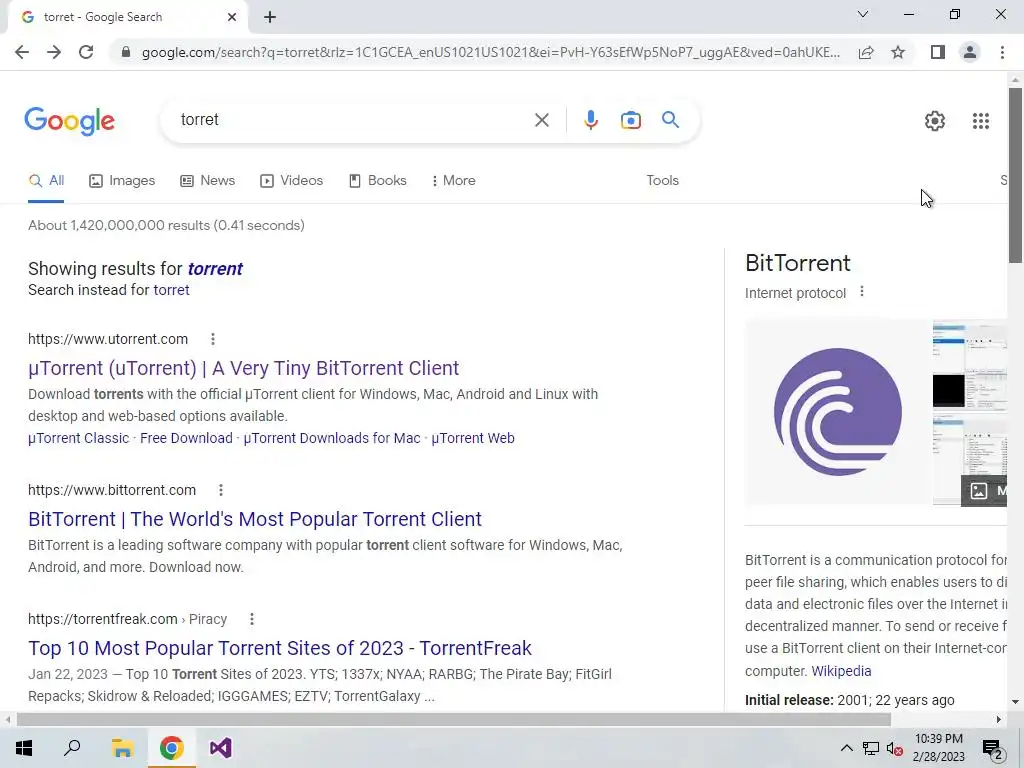1024x768 pixels.
Task: Click the scroll right arrow
Action: 999,720
